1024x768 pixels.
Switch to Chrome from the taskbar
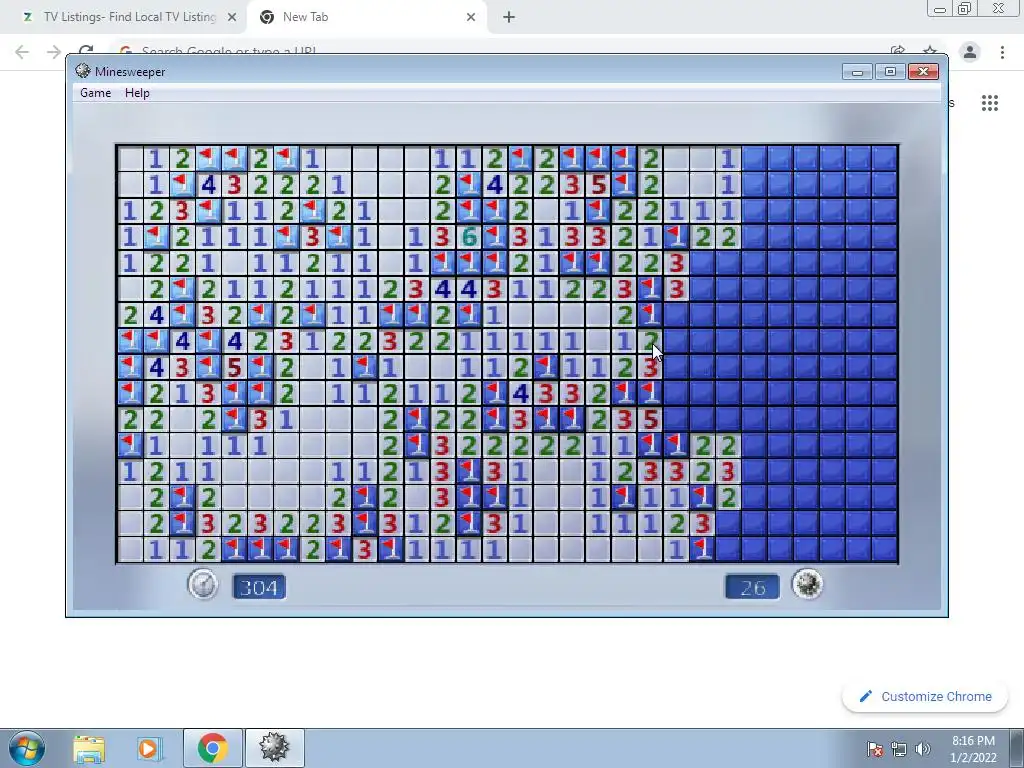[x=212, y=748]
